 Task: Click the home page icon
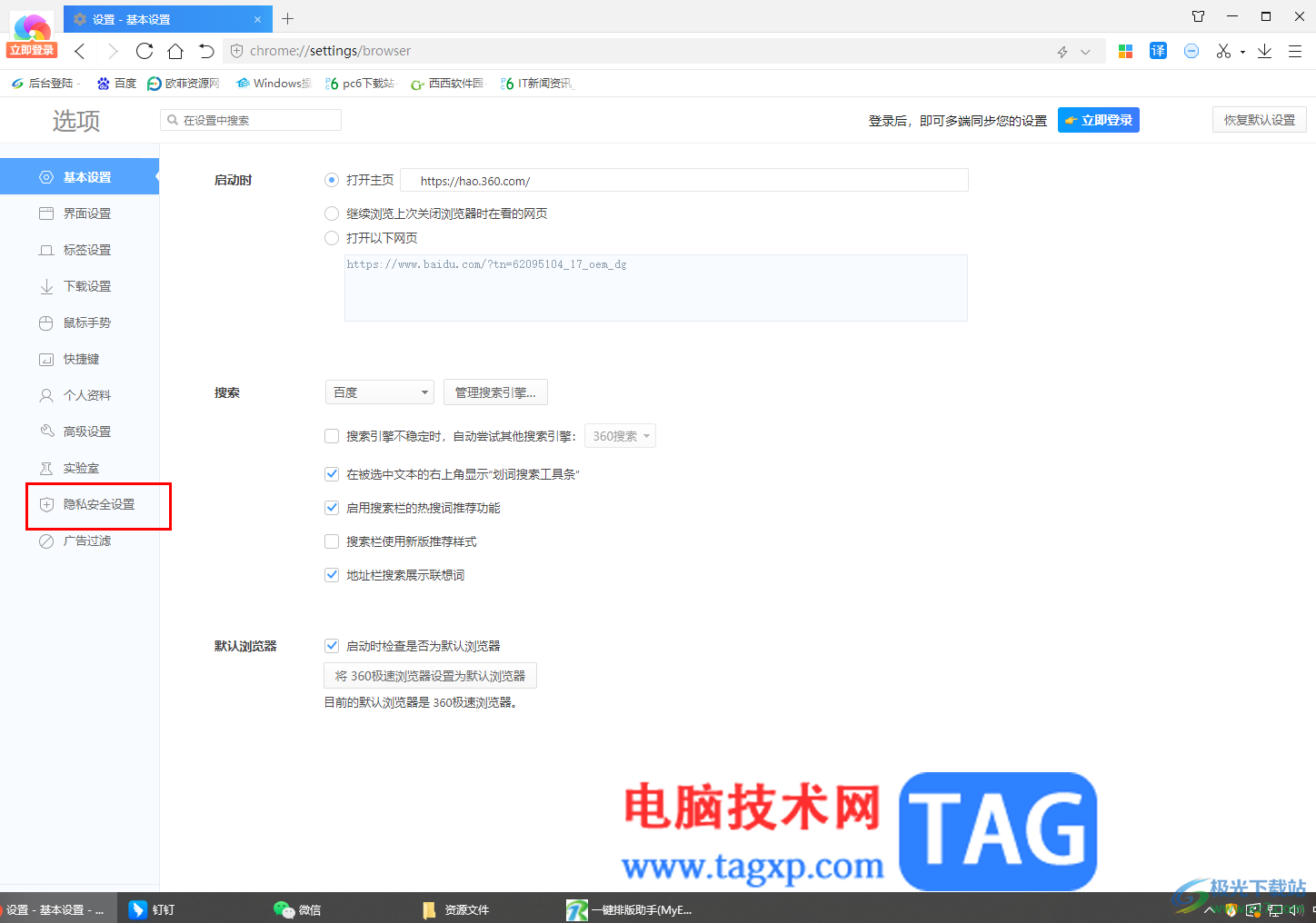click(x=175, y=51)
